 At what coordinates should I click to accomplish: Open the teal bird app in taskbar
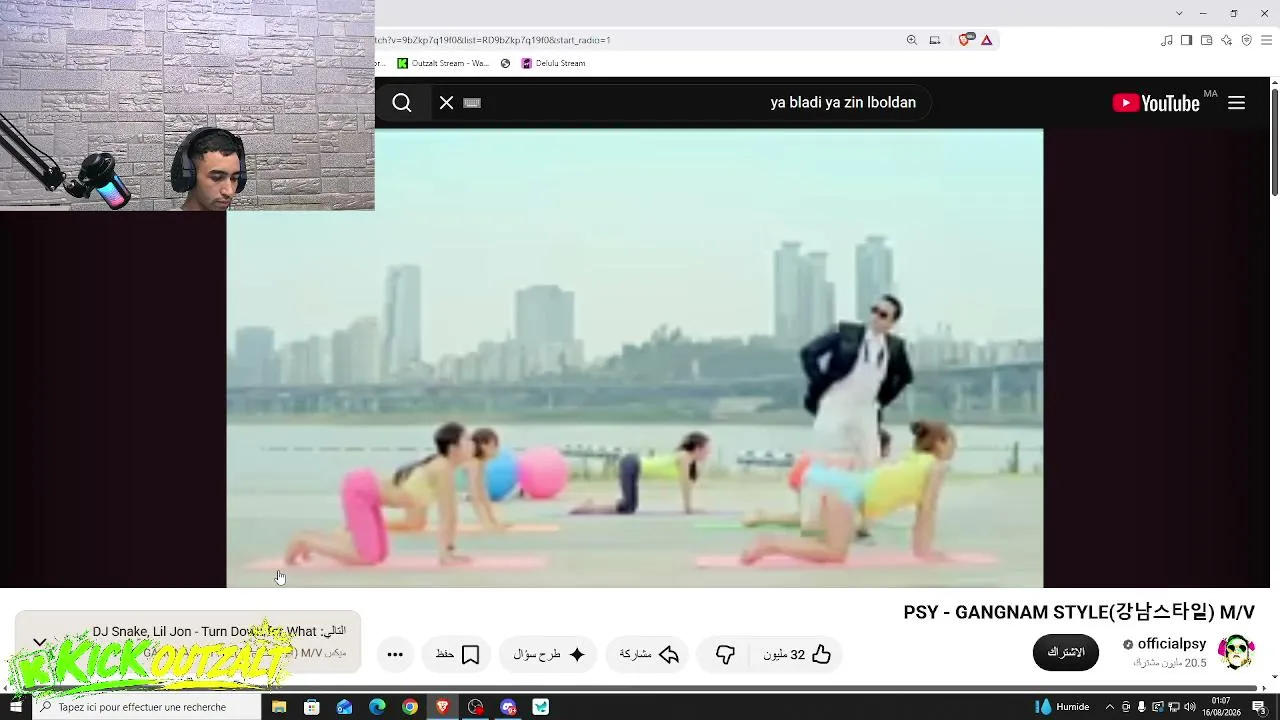[x=541, y=707]
